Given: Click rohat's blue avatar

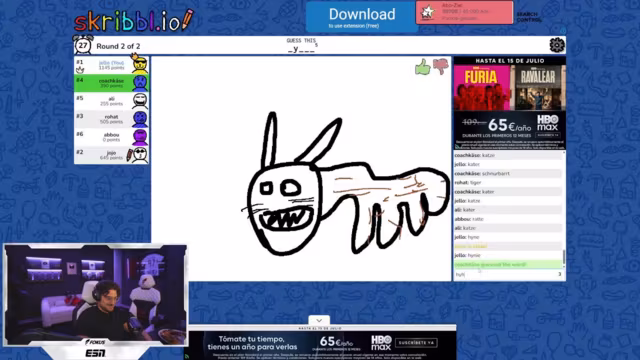Looking at the screenshot, I should [x=140, y=119].
